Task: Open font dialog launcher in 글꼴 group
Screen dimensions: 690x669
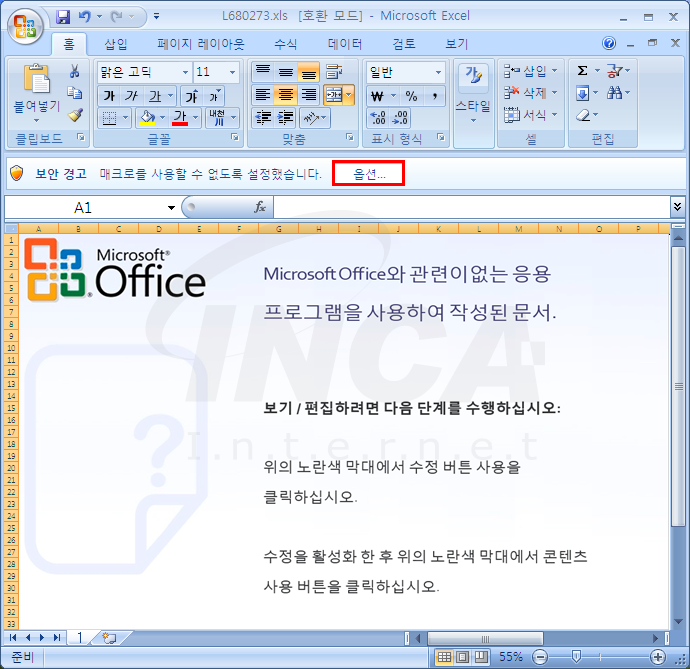Action: pos(235,138)
